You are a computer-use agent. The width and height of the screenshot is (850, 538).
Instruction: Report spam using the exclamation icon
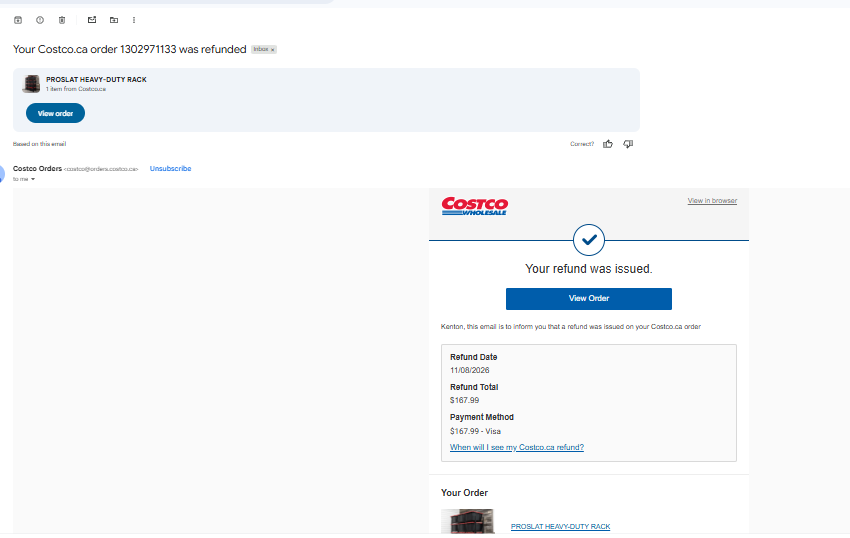[x=40, y=20]
